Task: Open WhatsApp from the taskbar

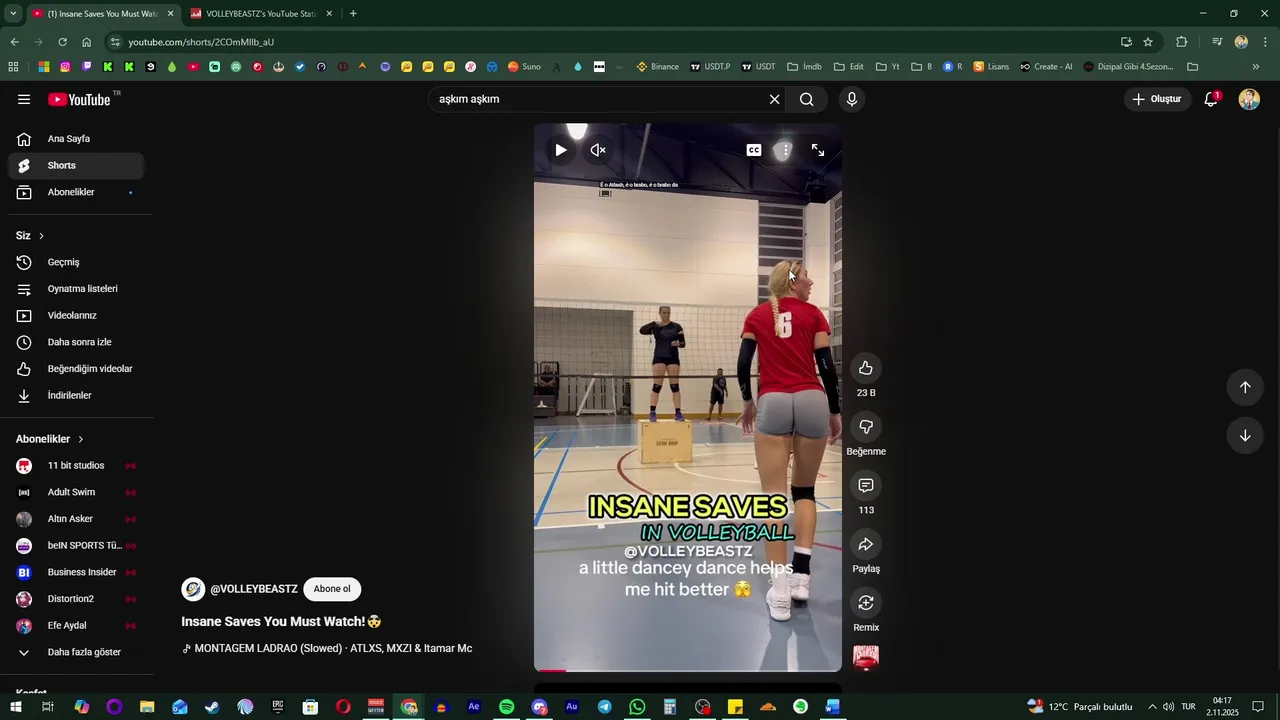Action: pos(637,707)
